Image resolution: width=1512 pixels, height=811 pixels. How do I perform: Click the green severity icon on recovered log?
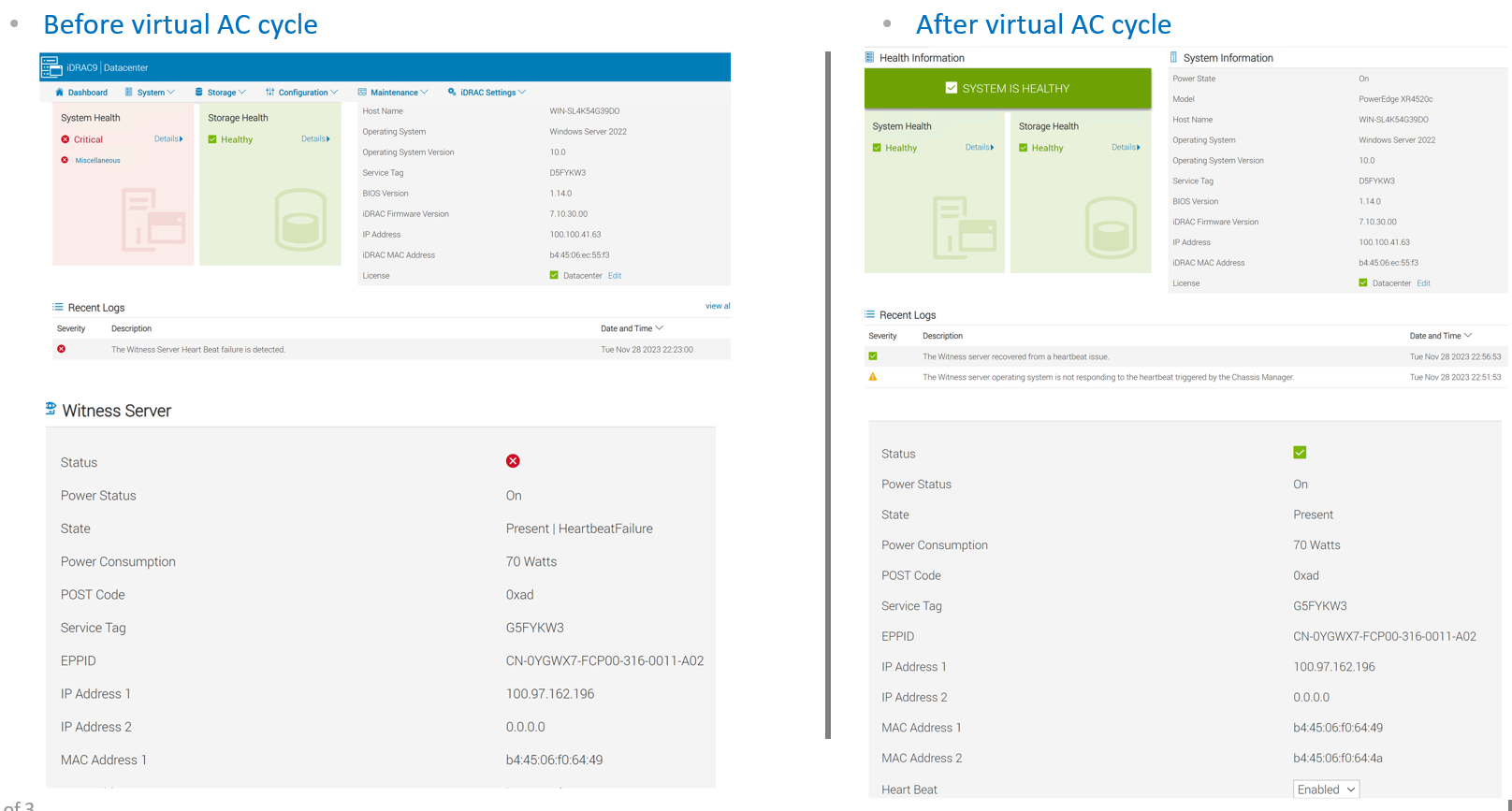[x=873, y=356]
